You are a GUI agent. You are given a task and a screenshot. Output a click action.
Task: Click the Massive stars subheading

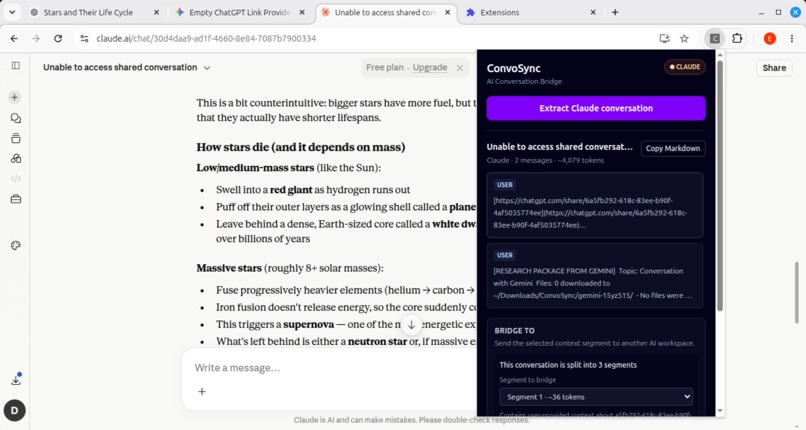coord(229,268)
